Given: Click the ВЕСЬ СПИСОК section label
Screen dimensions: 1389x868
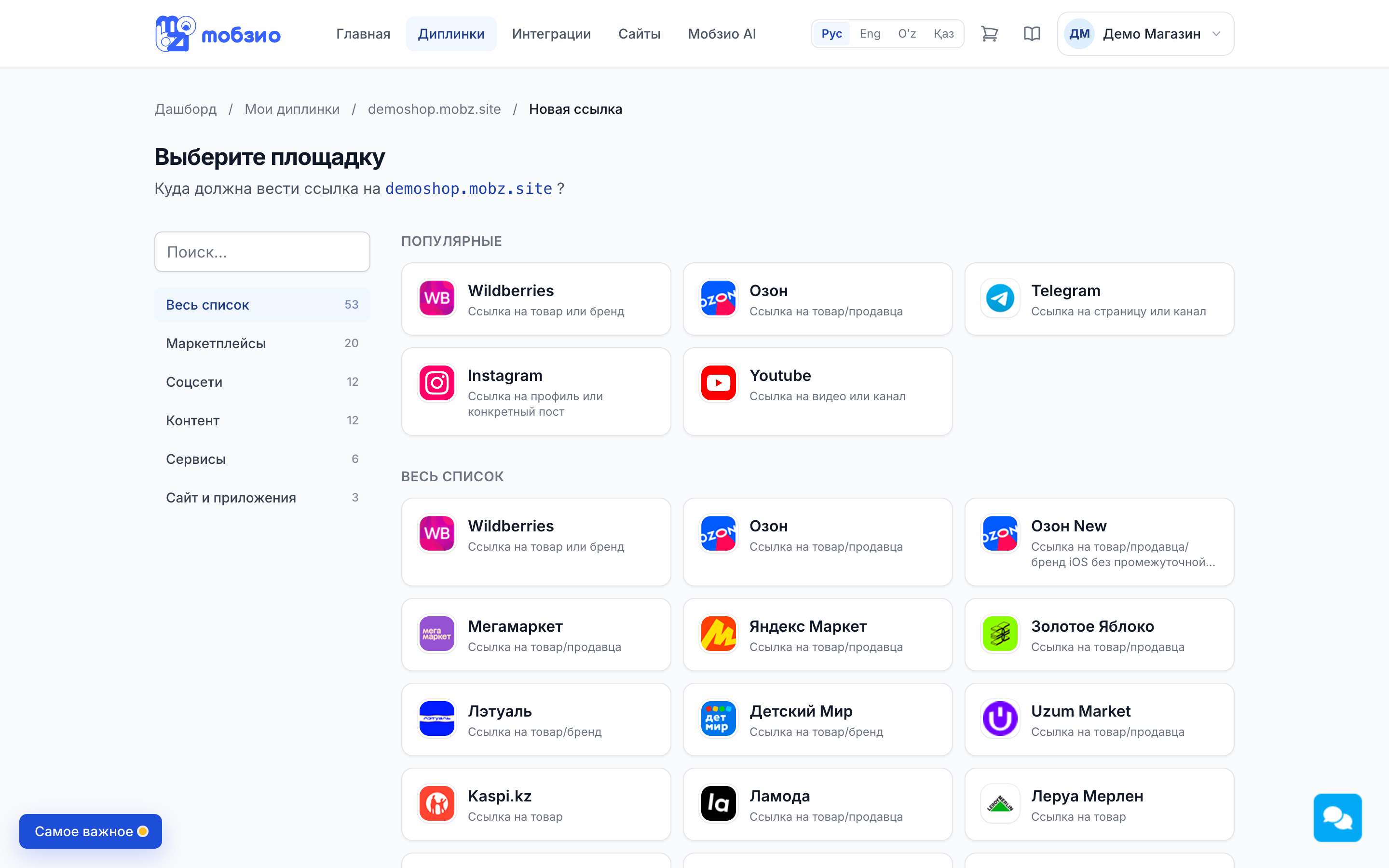Looking at the screenshot, I should pyautogui.click(x=452, y=476).
